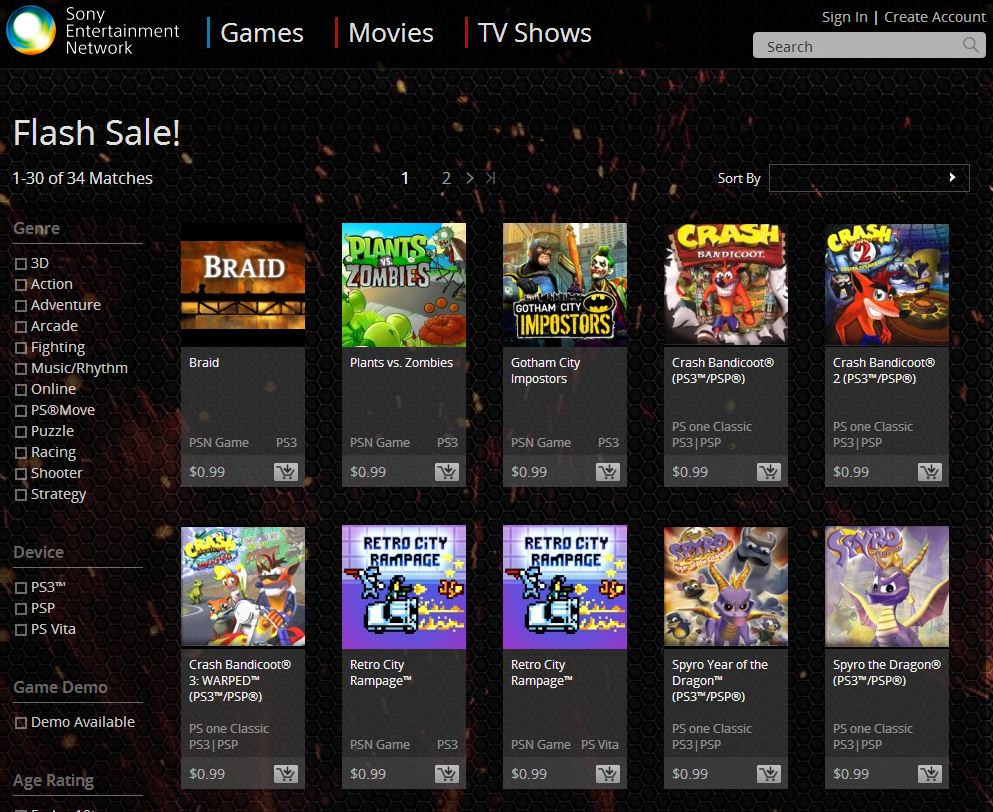
Task: Open the Braid title link
Action: tap(204, 363)
